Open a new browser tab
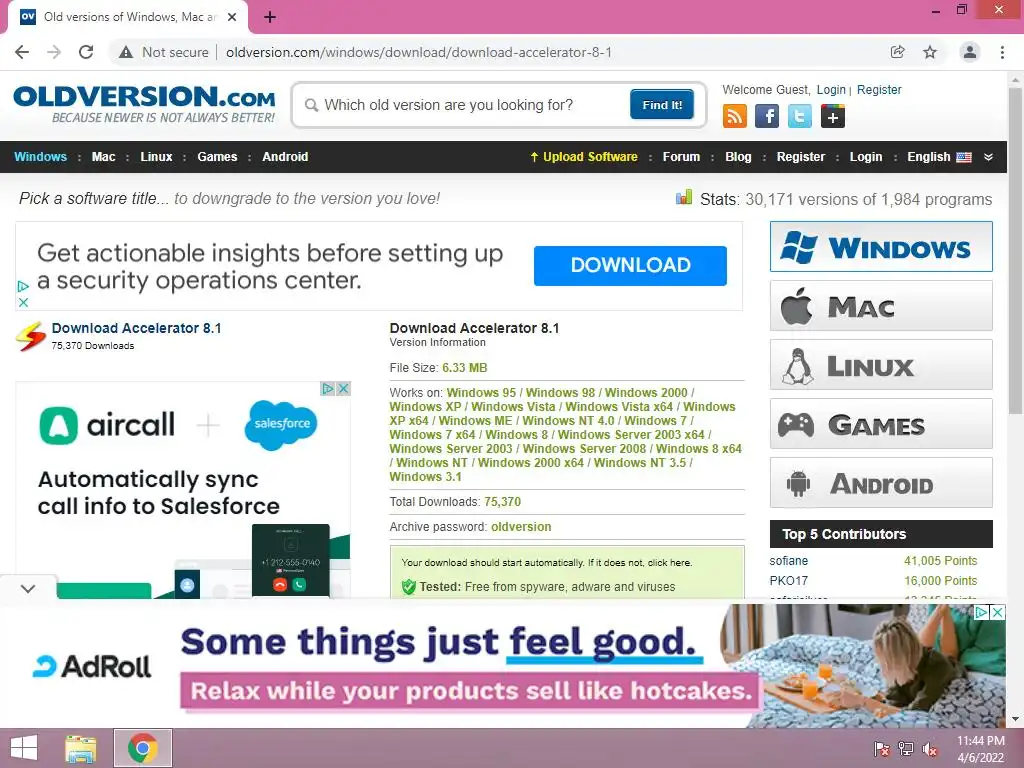Image resolution: width=1024 pixels, height=768 pixels. (x=270, y=17)
